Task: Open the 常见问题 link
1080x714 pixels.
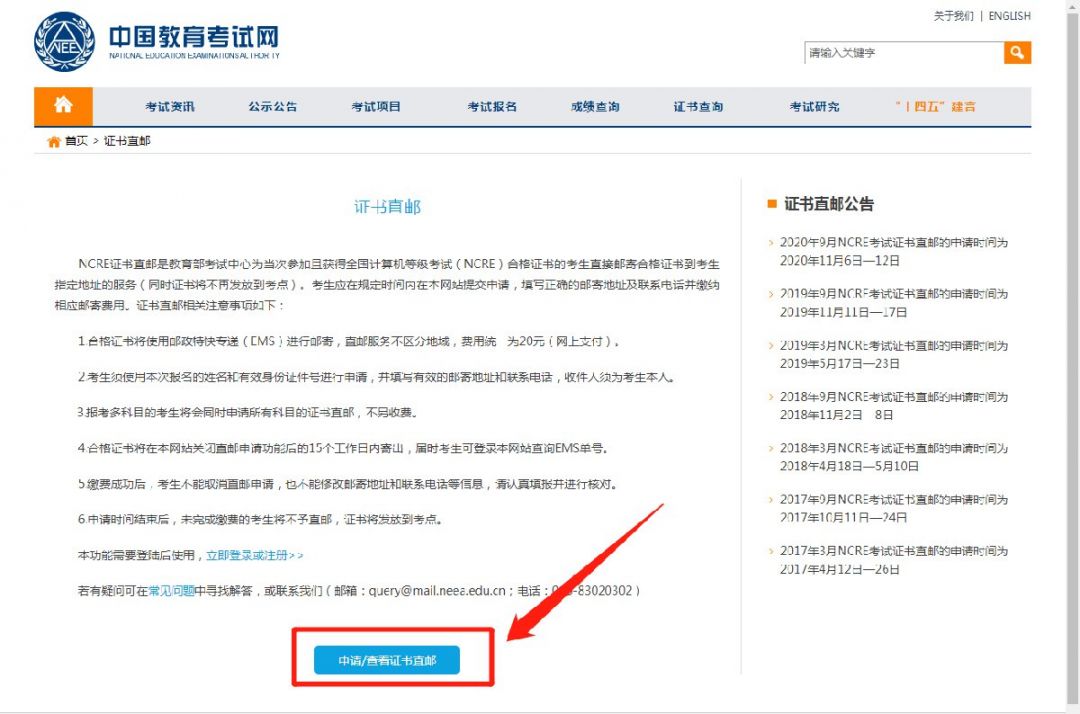Action: pyautogui.click(x=171, y=591)
